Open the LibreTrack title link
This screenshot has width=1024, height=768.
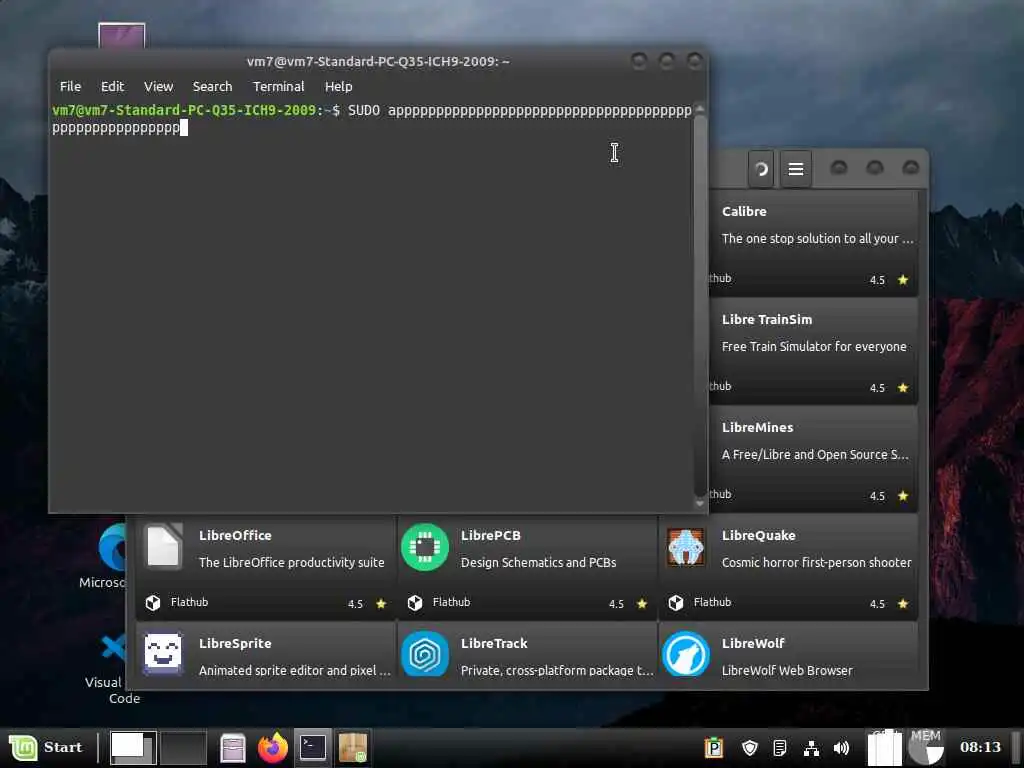coord(494,643)
